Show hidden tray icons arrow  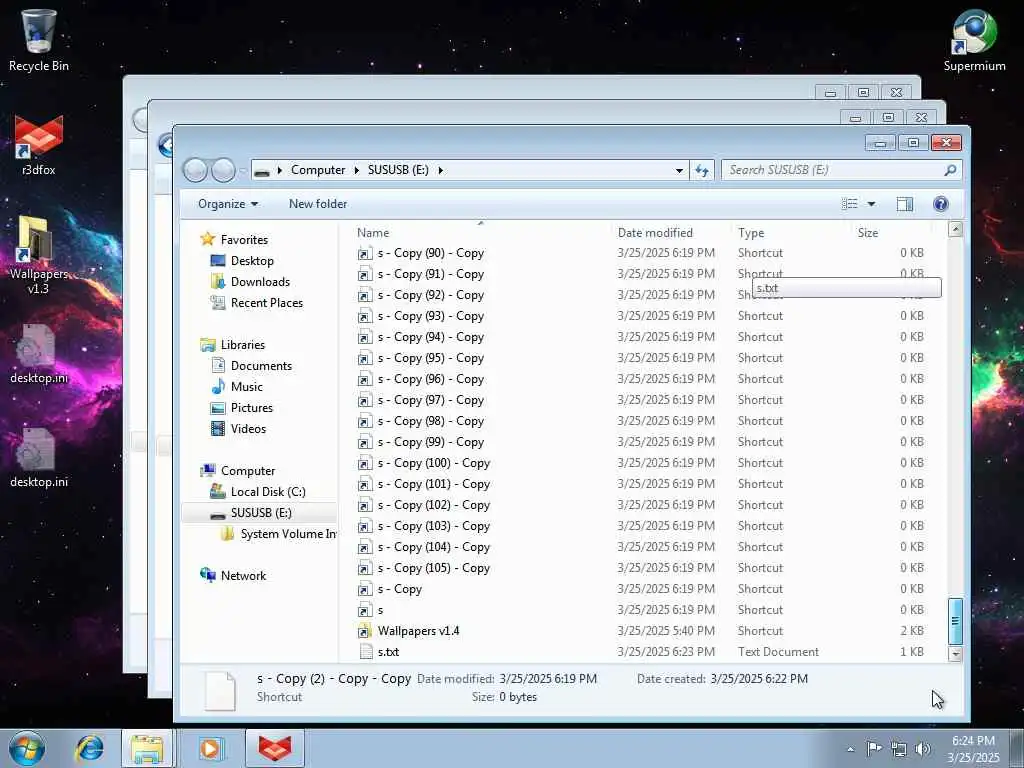coord(850,749)
